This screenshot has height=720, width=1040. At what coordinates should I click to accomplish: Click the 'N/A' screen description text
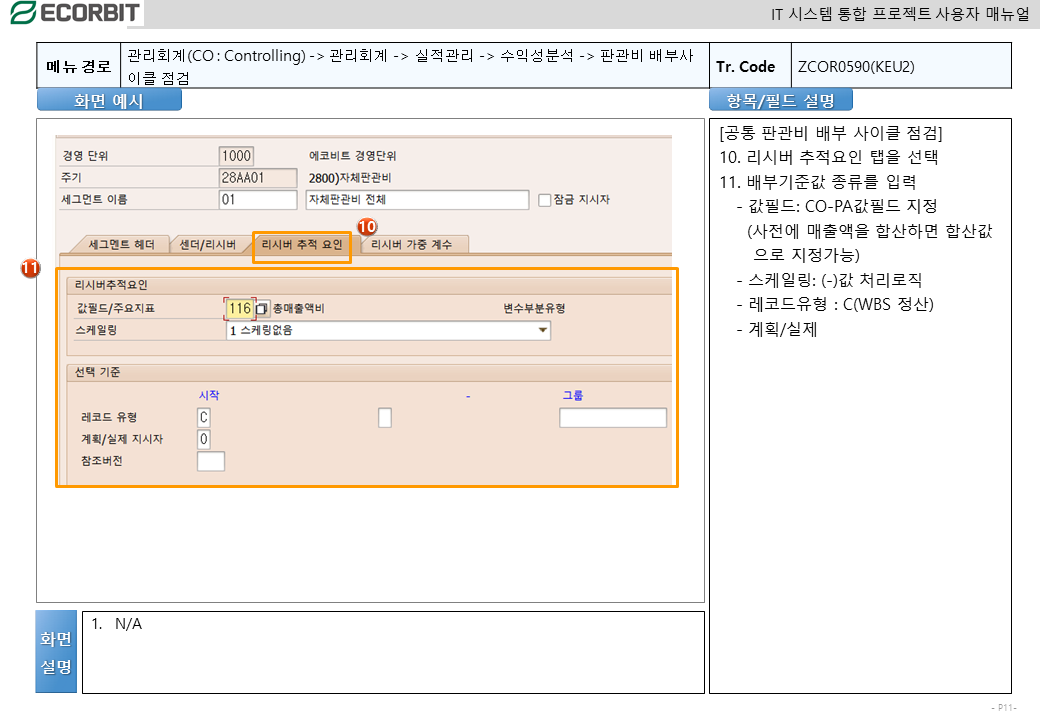pos(128,624)
